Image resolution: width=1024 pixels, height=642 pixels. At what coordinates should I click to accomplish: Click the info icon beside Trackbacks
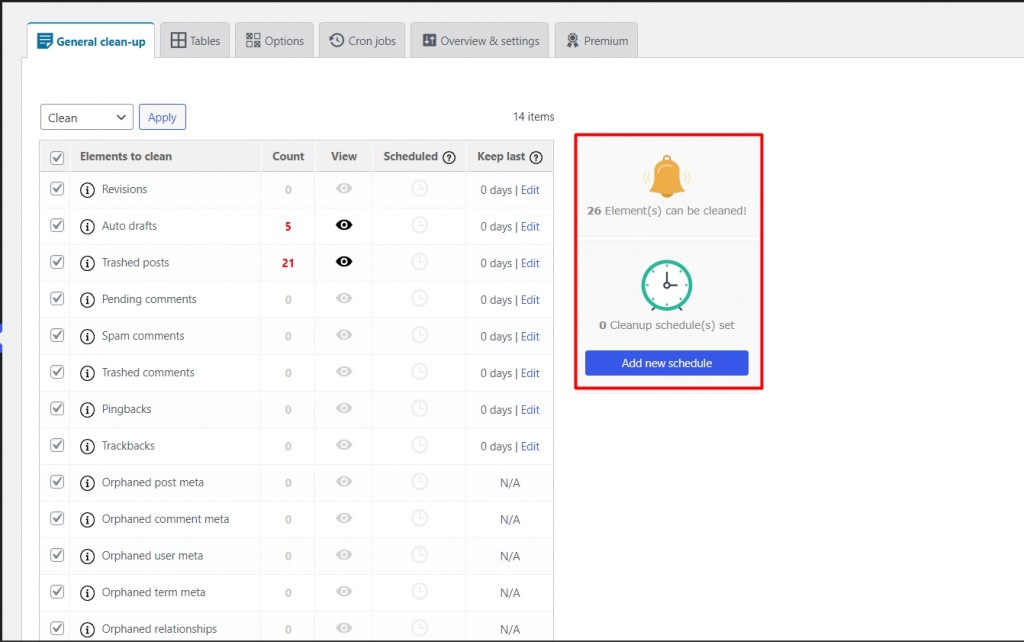point(87,446)
